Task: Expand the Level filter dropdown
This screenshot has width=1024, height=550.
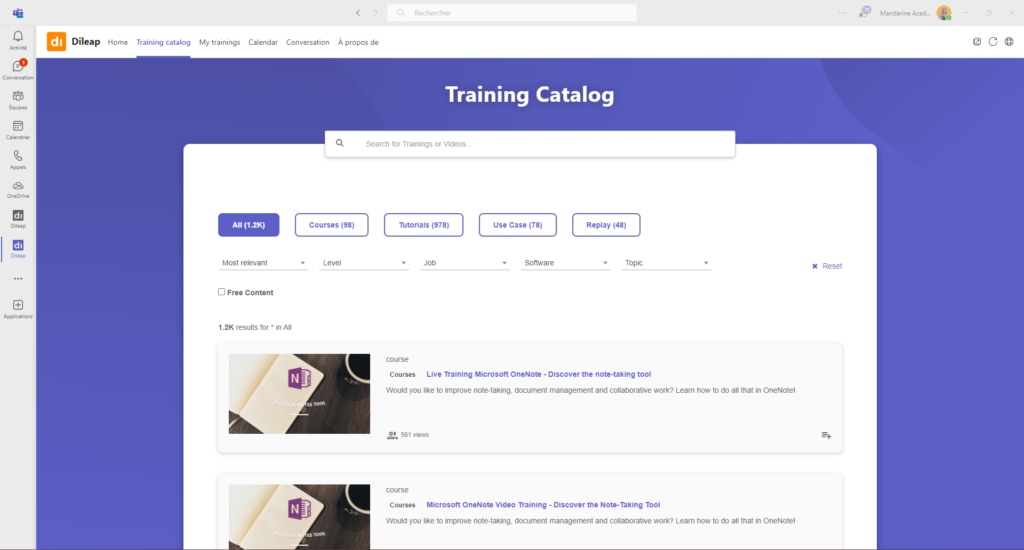Action: (364, 263)
